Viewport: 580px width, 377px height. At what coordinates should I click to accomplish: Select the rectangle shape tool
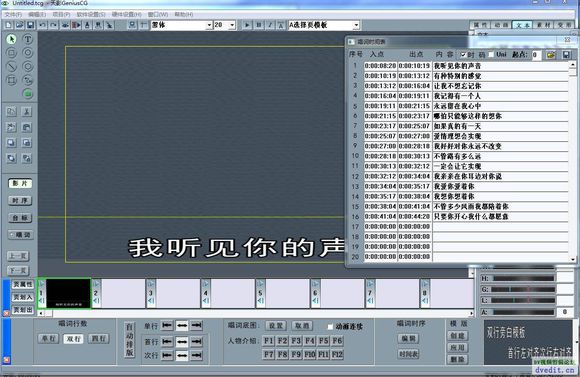point(11,53)
